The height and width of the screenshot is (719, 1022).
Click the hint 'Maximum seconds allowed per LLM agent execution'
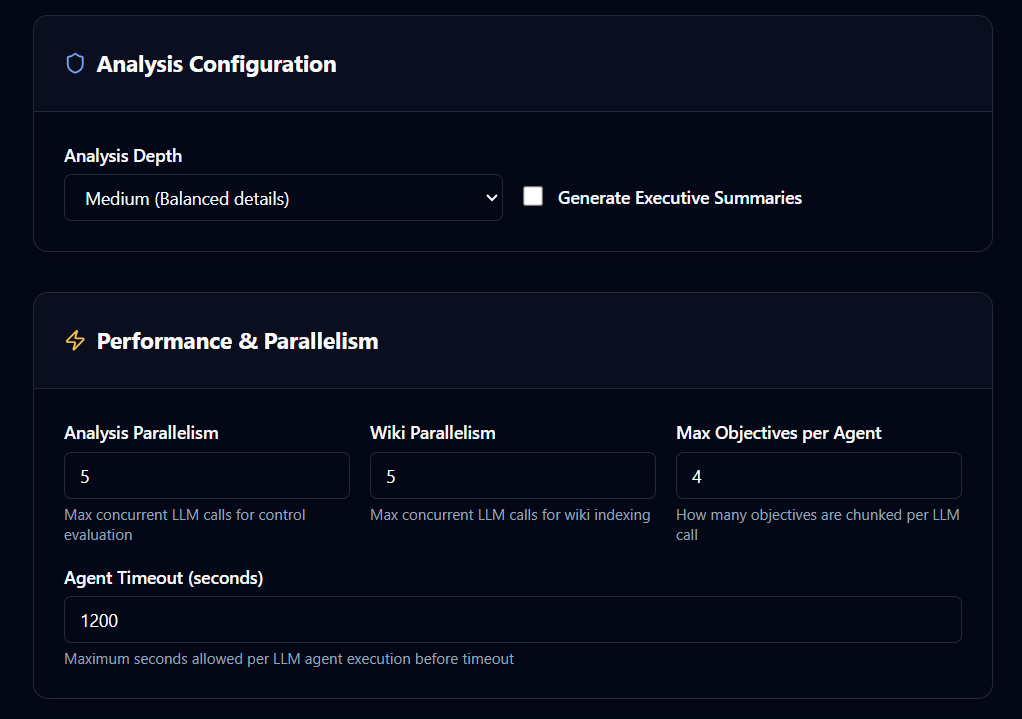tap(289, 659)
